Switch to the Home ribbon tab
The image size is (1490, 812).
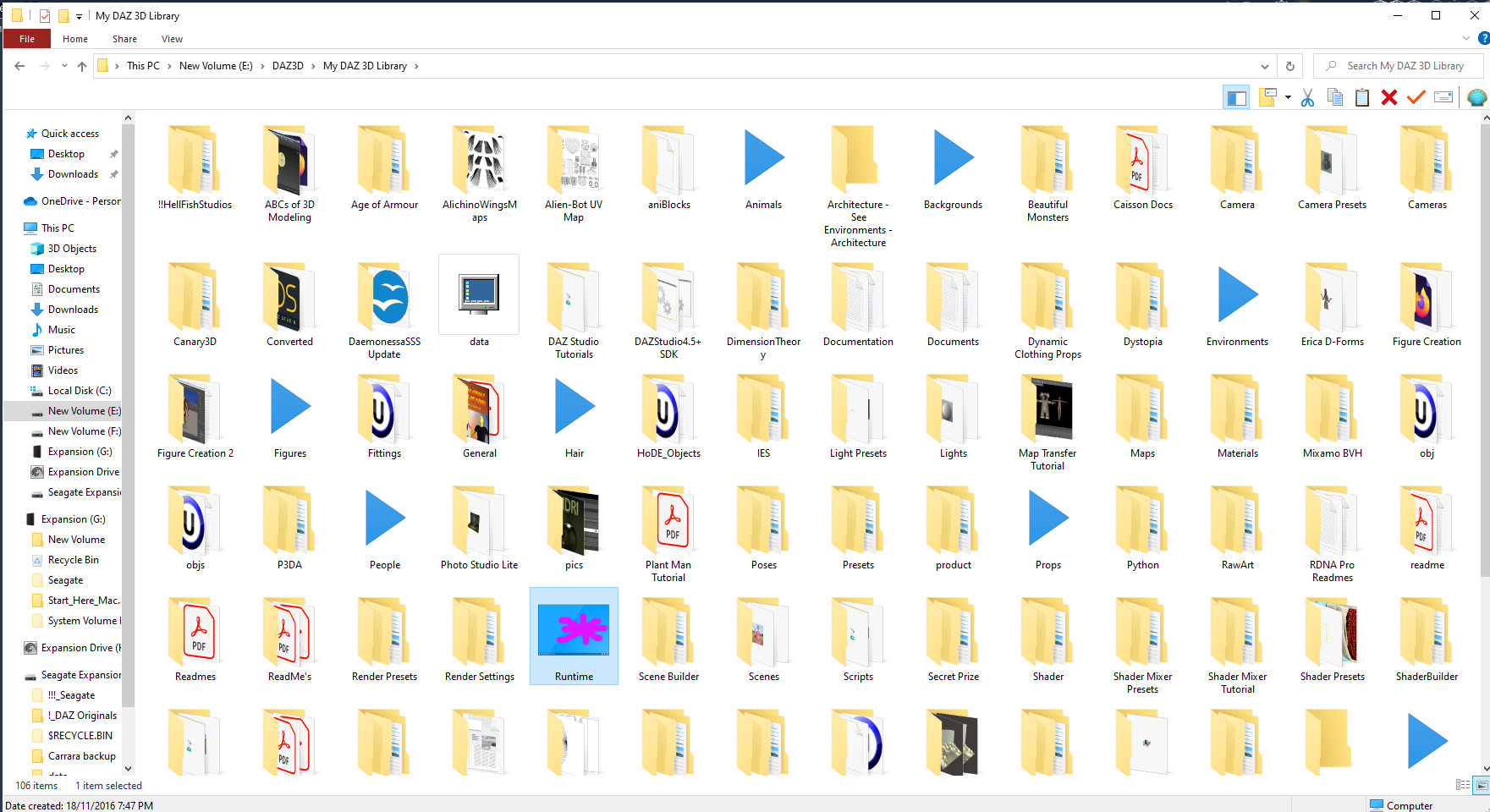tap(75, 39)
